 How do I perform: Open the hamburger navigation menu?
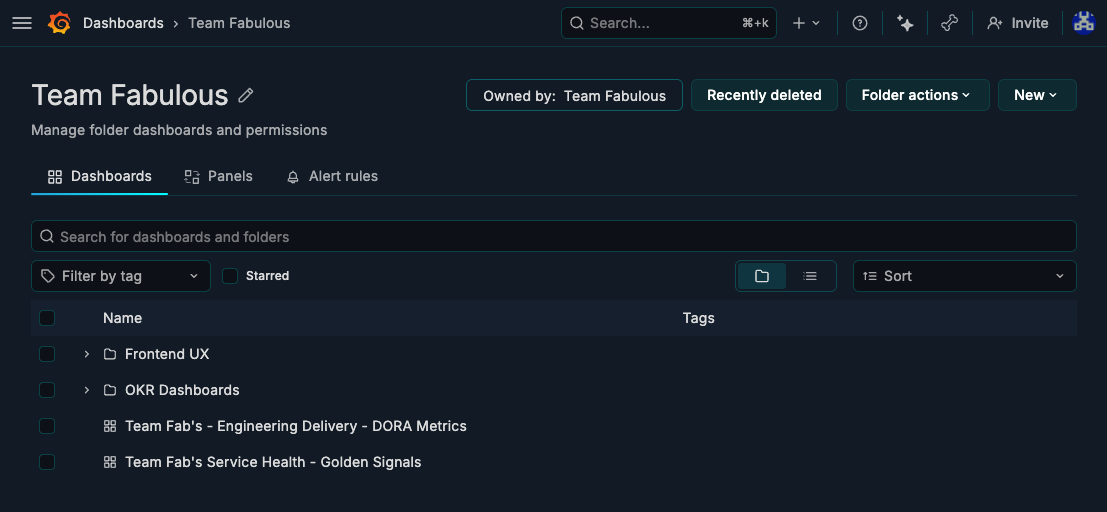point(22,23)
